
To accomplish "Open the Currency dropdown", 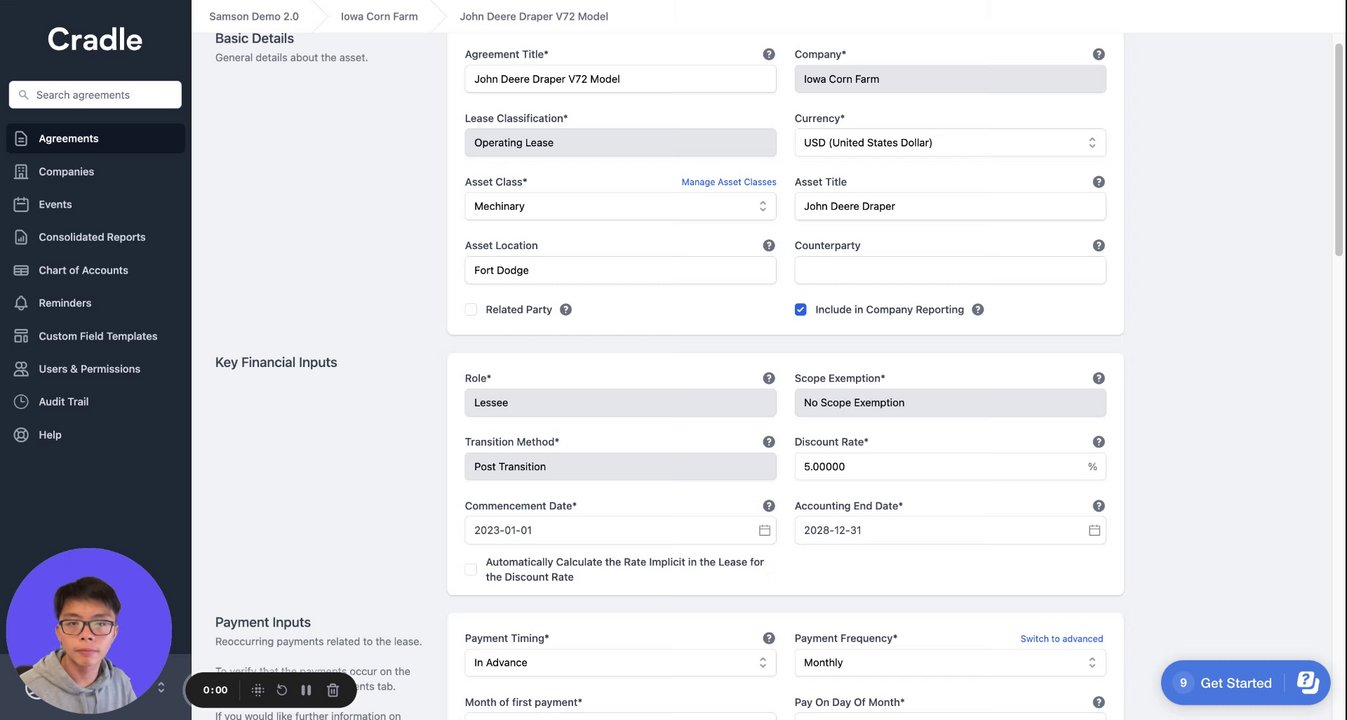I will (950, 143).
